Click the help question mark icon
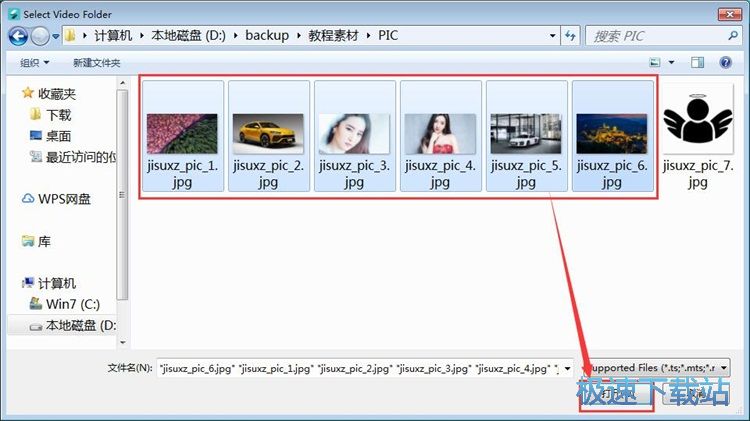The width and height of the screenshot is (750, 421). 725,62
